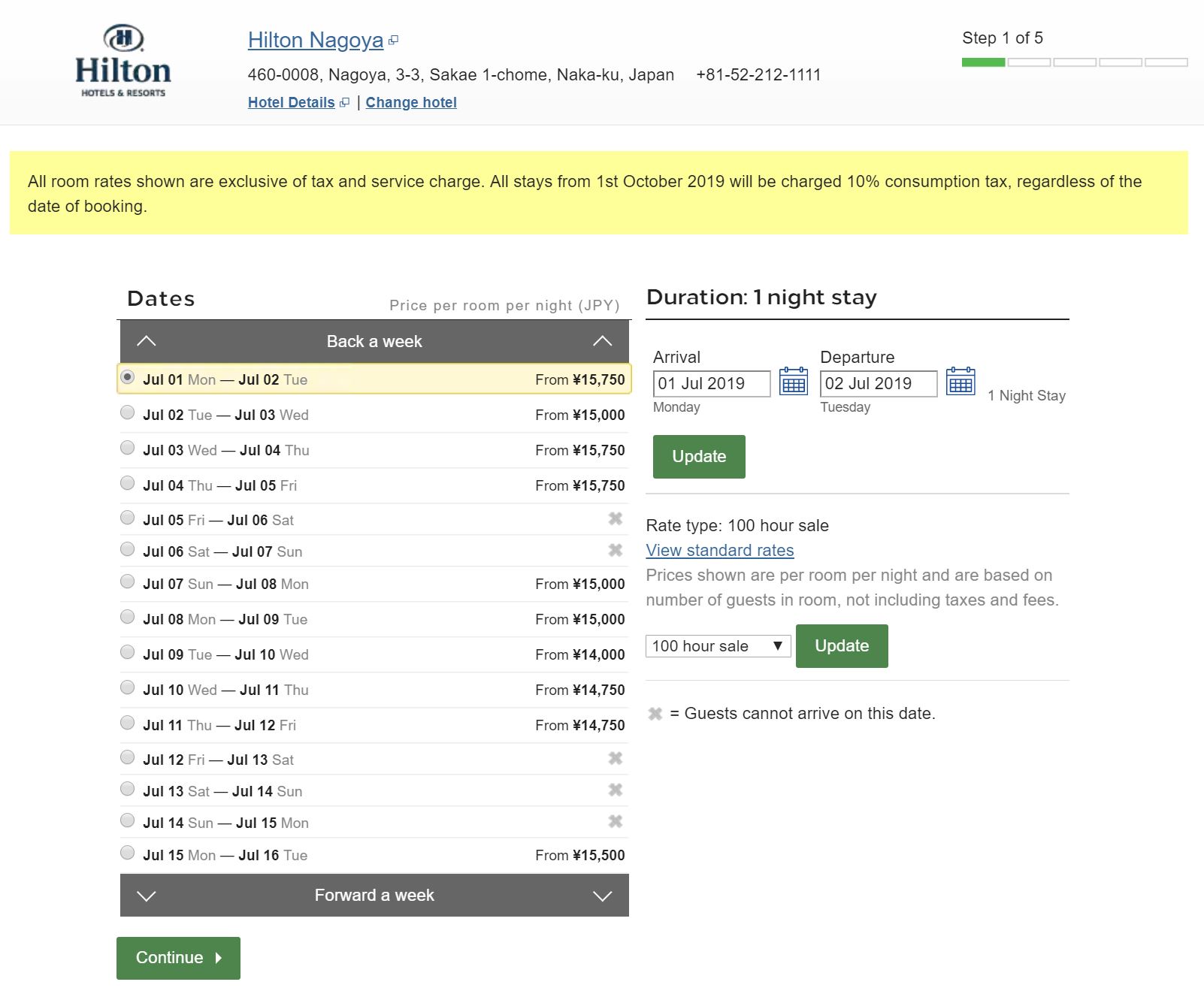Open the Arrival date calendar icon
This screenshot has width=1204, height=997.
794,382
